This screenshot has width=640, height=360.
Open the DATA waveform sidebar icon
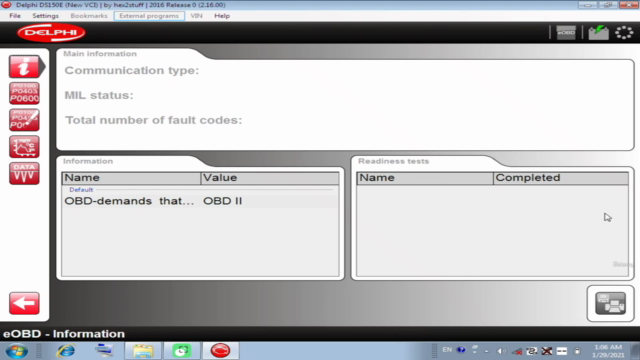(x=24, y=173)
